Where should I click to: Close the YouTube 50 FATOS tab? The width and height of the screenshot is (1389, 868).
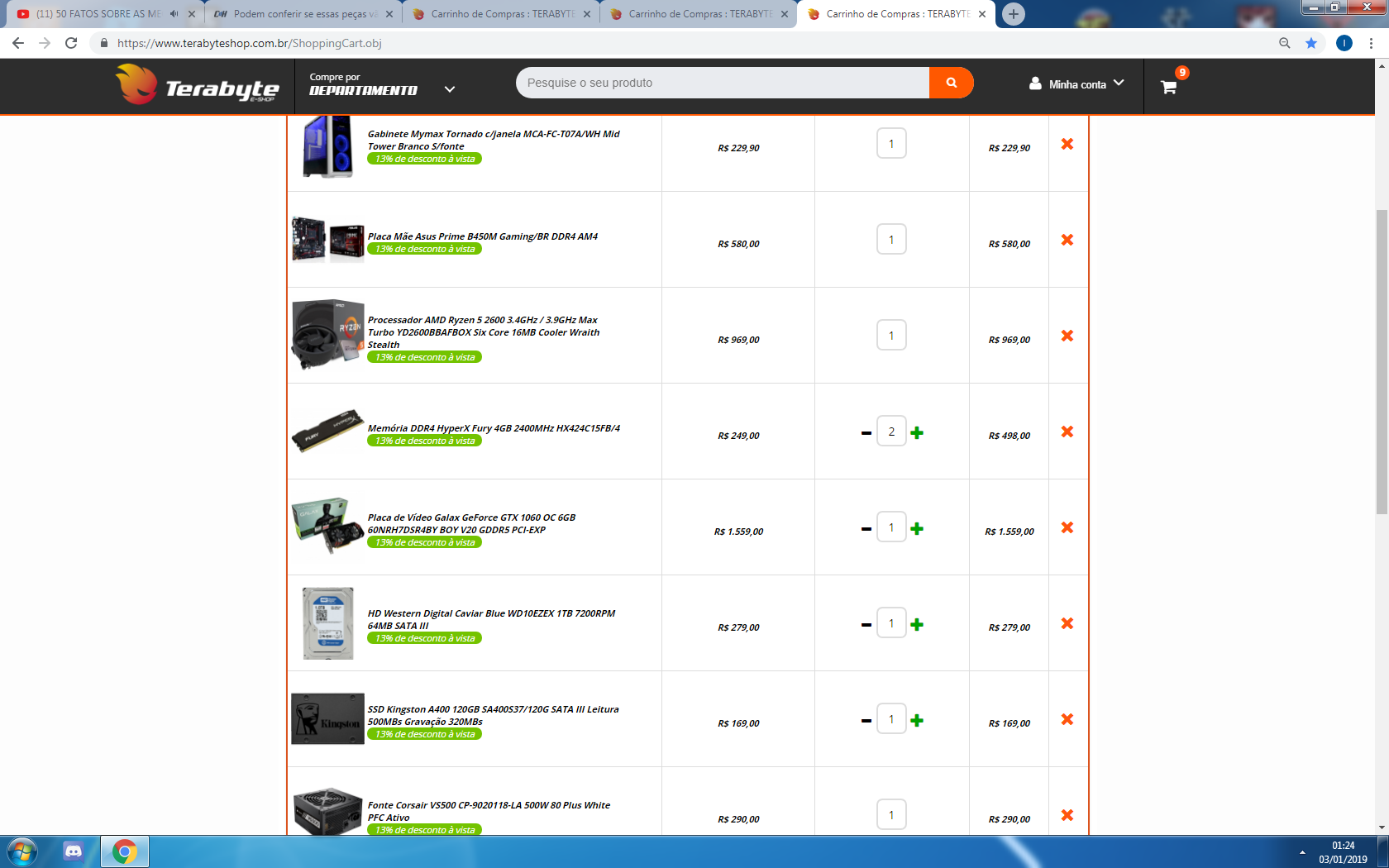point(191,14)
